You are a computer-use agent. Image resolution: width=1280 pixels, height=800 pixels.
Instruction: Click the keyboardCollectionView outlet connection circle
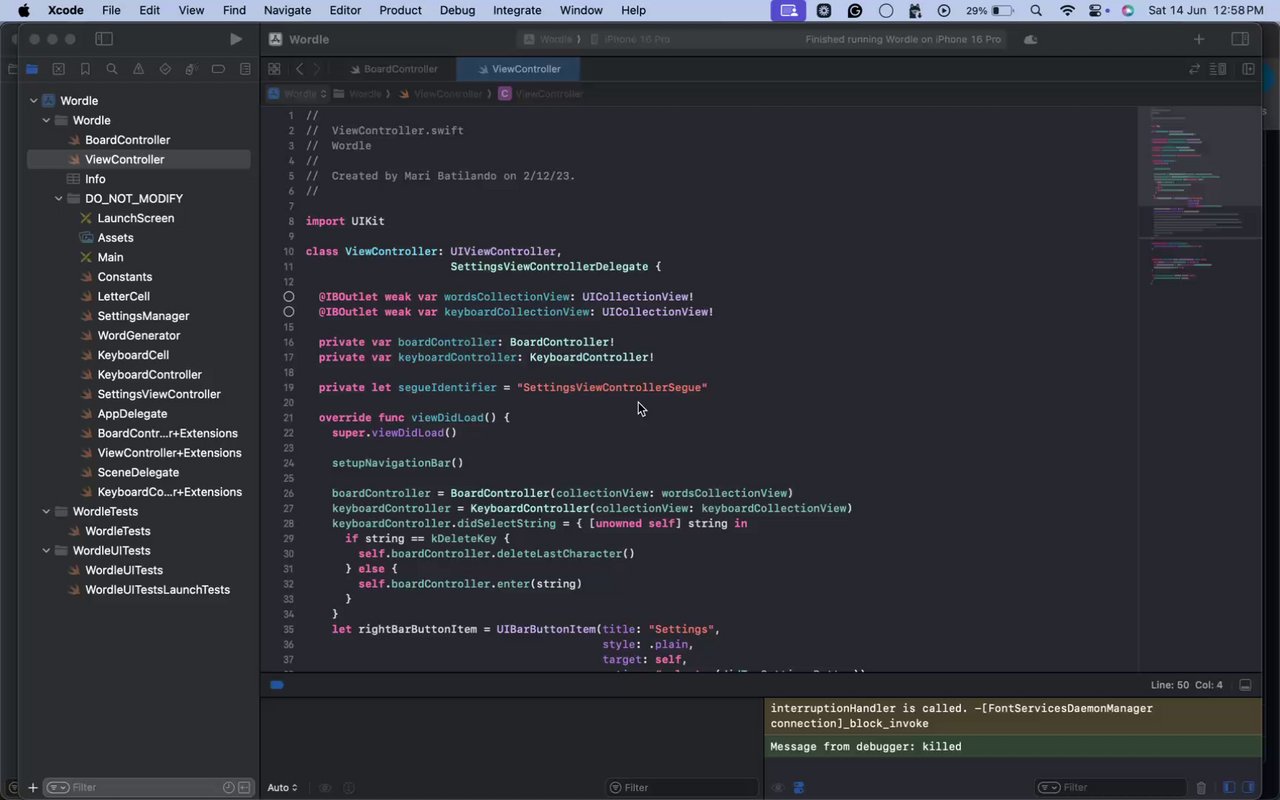[289, 312]
